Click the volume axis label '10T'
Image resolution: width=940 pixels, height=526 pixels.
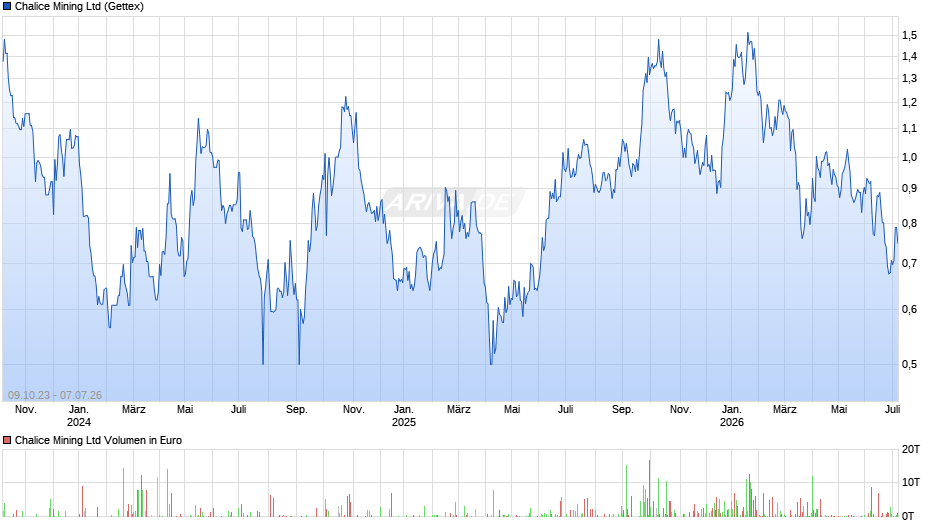click(911, 482)
